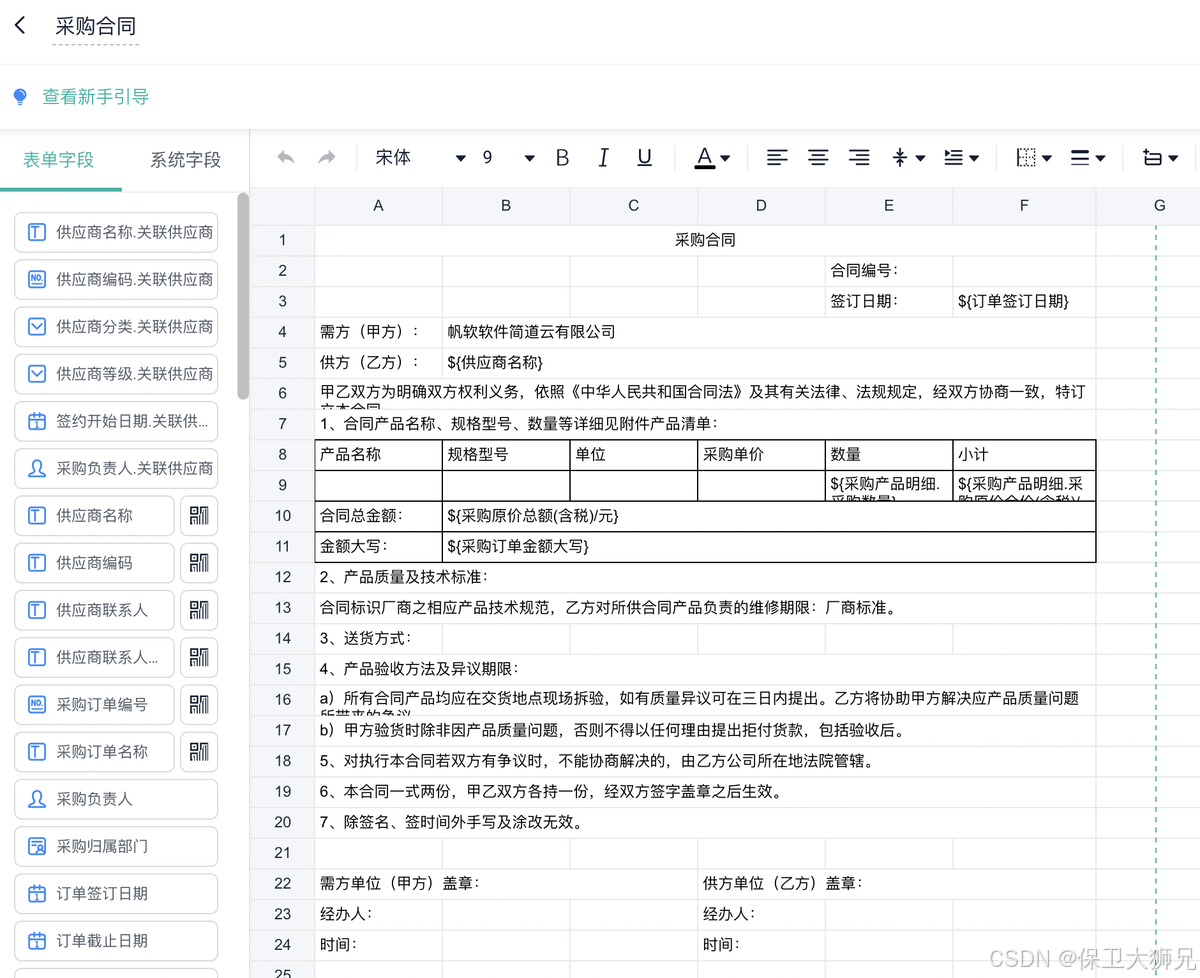Align text left
Viewport: 1200px width, 978px height.
pos(777,158)
